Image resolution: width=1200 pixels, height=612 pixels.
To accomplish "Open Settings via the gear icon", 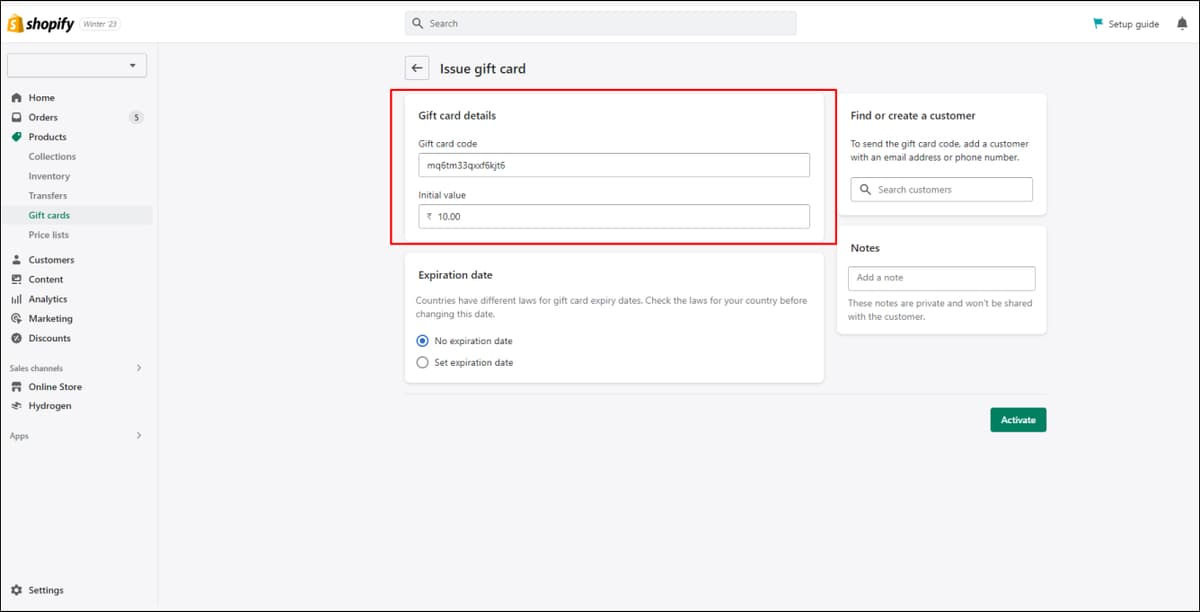I will [16, 590].
